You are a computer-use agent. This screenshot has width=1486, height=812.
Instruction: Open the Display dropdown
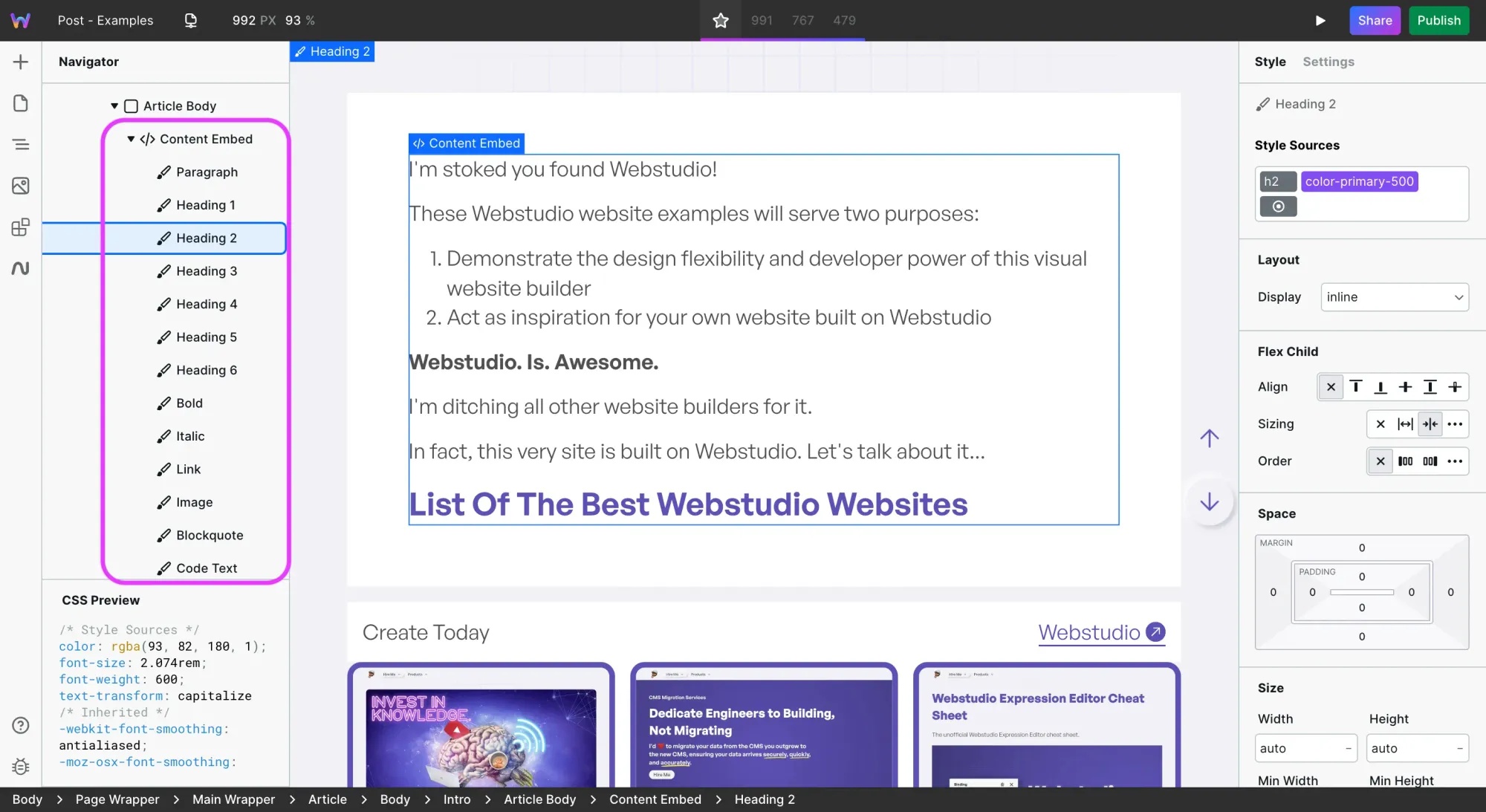click(1394, 296)
